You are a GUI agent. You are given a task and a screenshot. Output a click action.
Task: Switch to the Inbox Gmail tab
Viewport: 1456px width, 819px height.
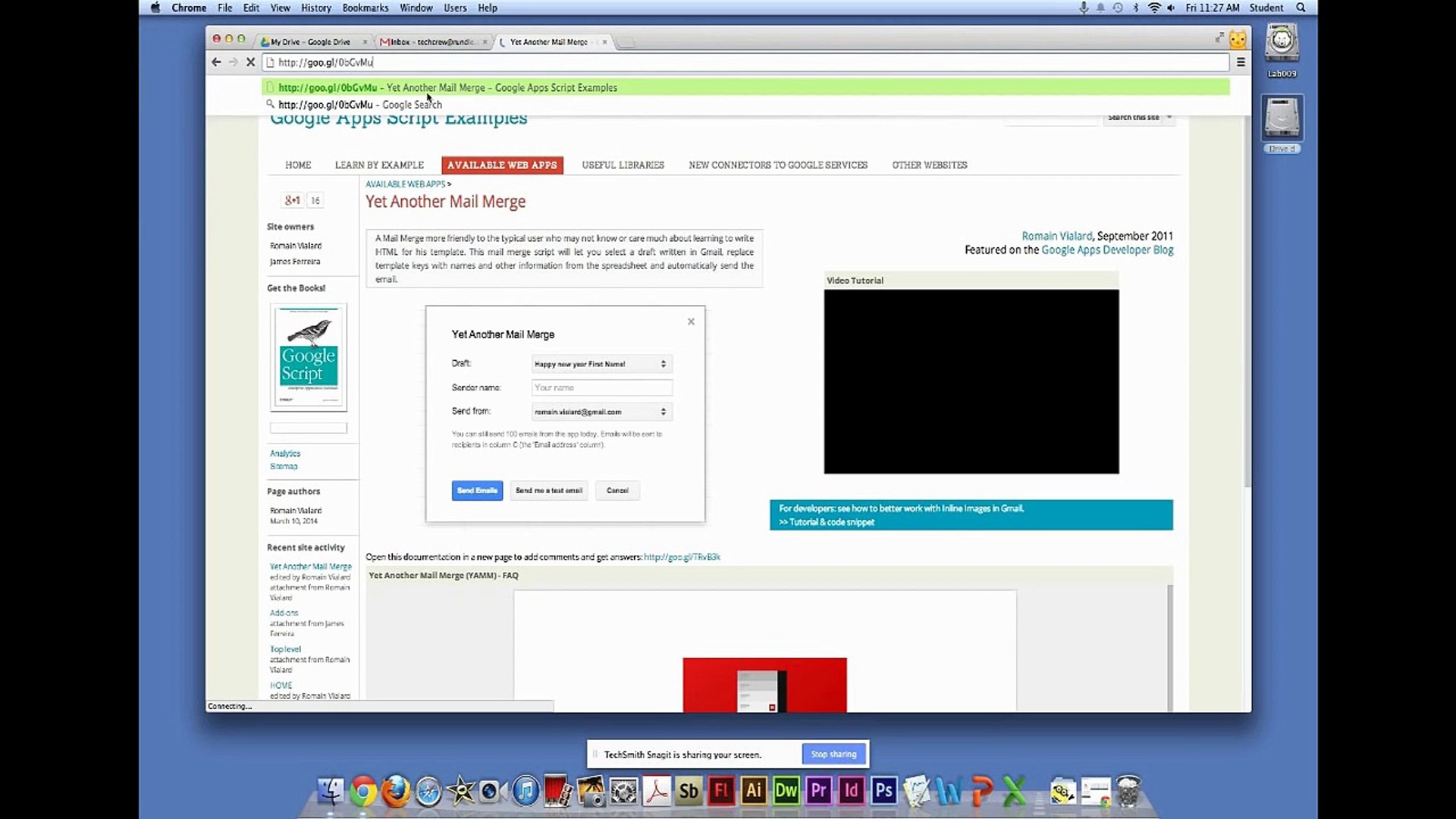coord(432,42)
